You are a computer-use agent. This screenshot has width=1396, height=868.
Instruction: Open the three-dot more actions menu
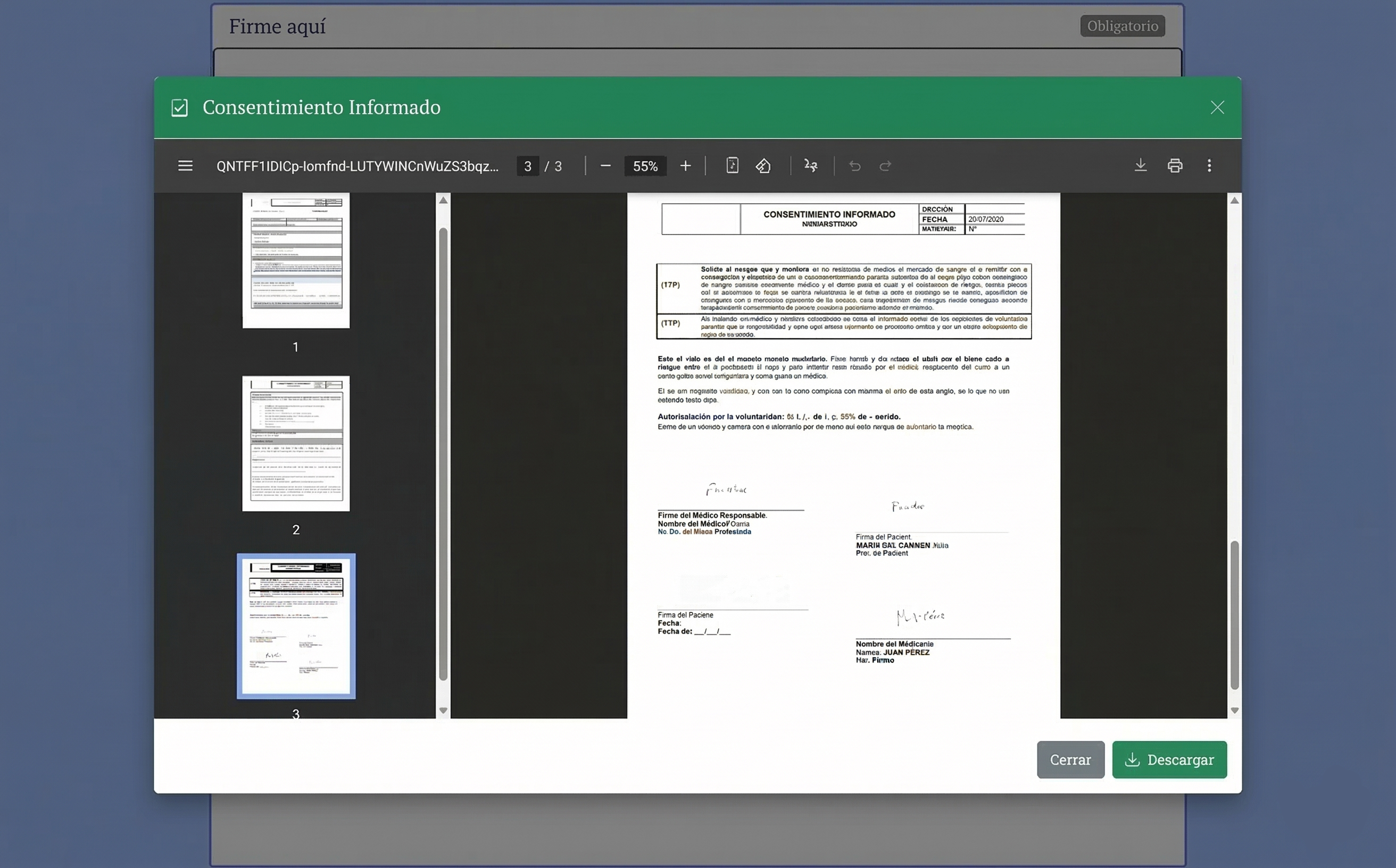click(1209, 166)
